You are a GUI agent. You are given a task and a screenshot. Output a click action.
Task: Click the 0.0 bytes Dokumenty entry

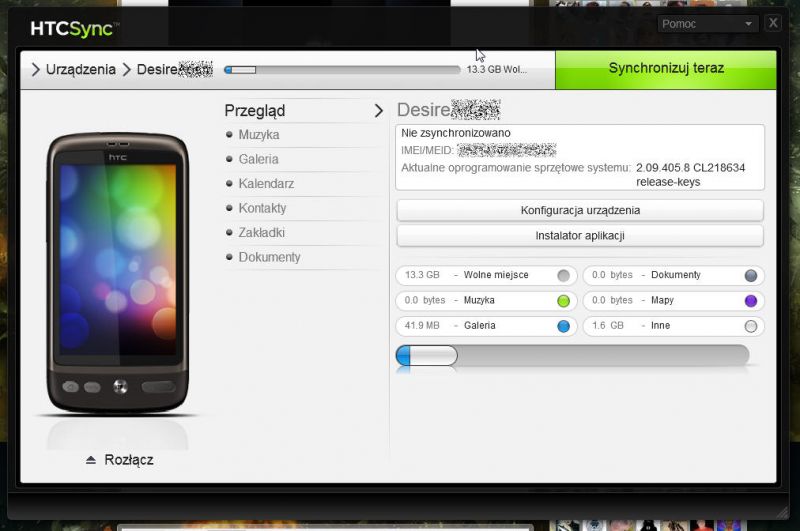[673, 275]
